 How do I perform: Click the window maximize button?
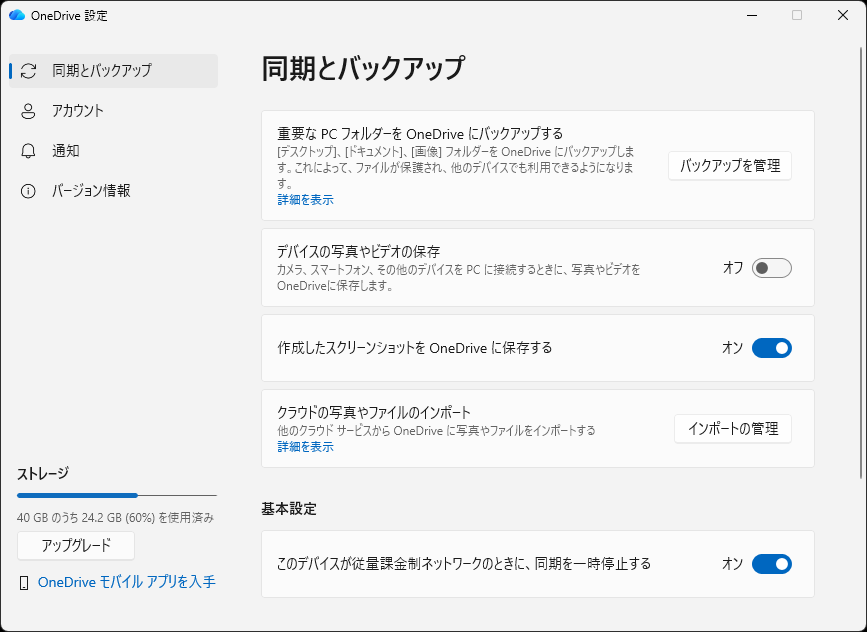795,15
